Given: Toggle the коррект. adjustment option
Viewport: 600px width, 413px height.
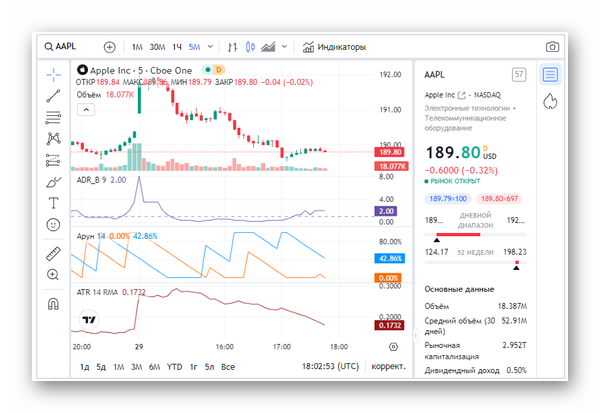Looking at the screenshot, I should pos(388,366).
